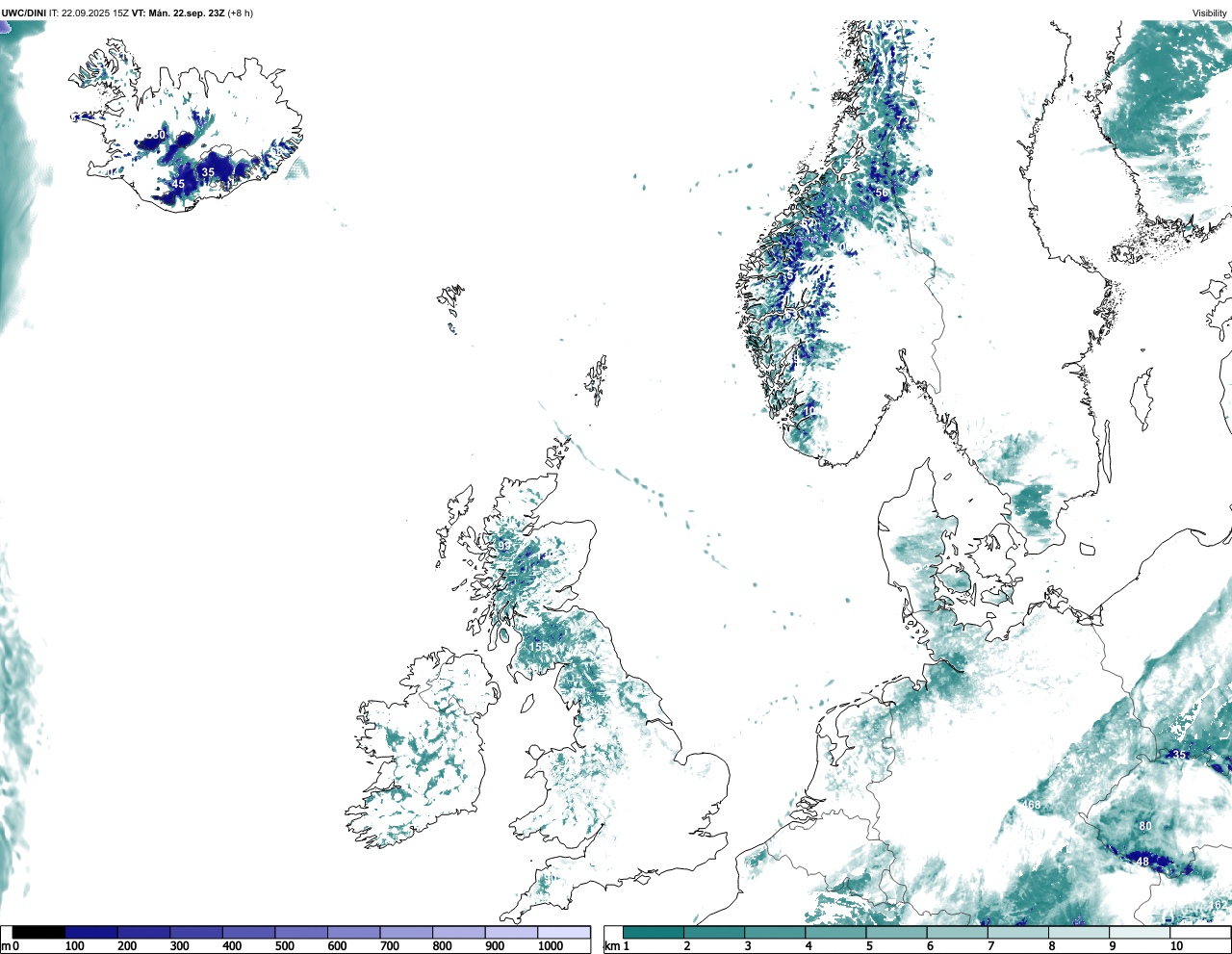This screenshot has width=1232, height=954.
Task: Click the '(+8 h)' forecast offset text
Action: click(x=241, y=13)
